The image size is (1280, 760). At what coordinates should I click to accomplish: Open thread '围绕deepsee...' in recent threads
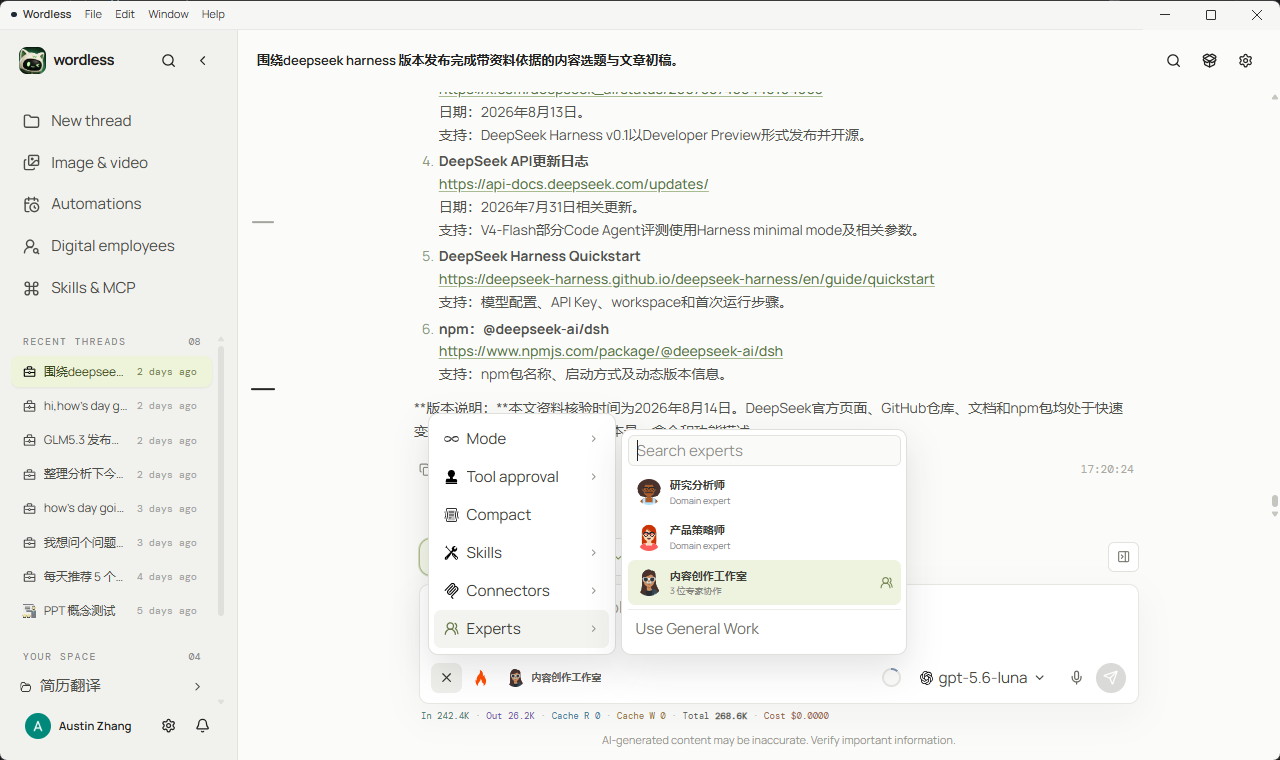pyautogui.click(x=112, y=372)
